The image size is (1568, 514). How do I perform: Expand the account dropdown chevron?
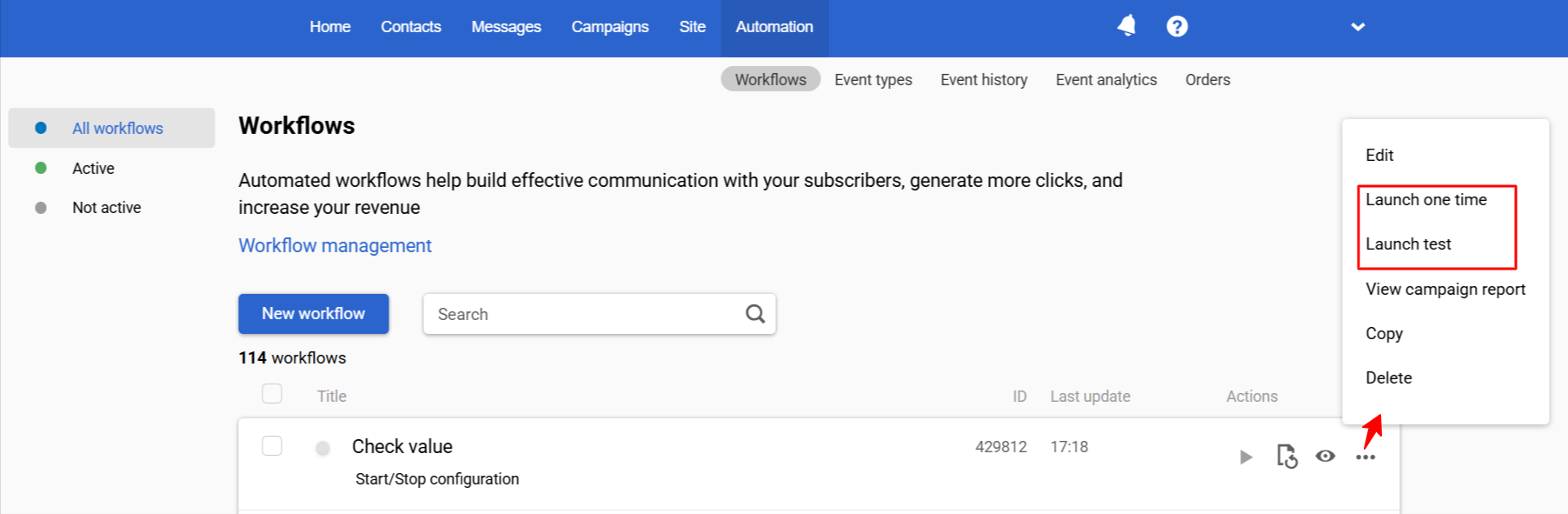pyautogui.click(x=1358, y=27)
